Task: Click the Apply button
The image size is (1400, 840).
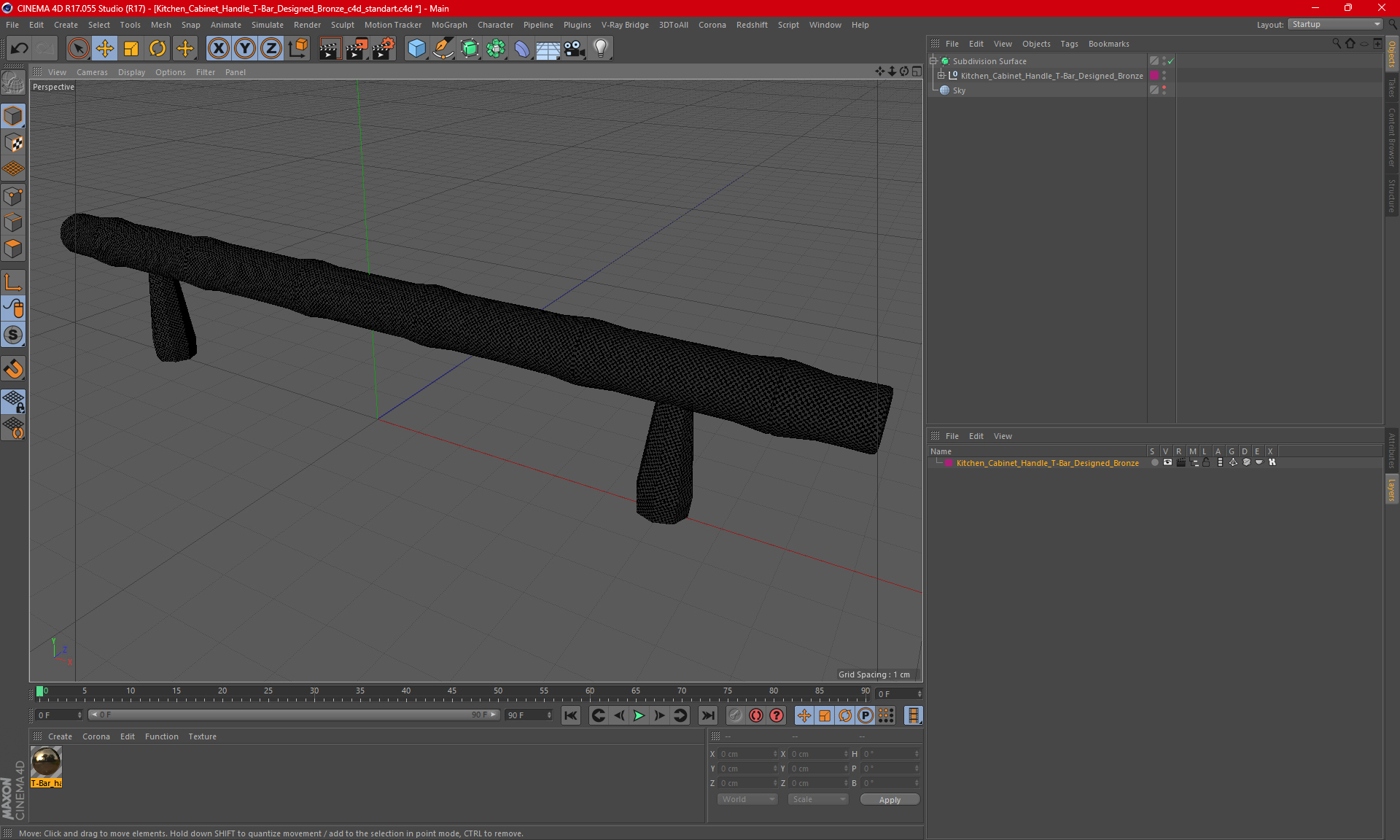Action: coord(889,799)
